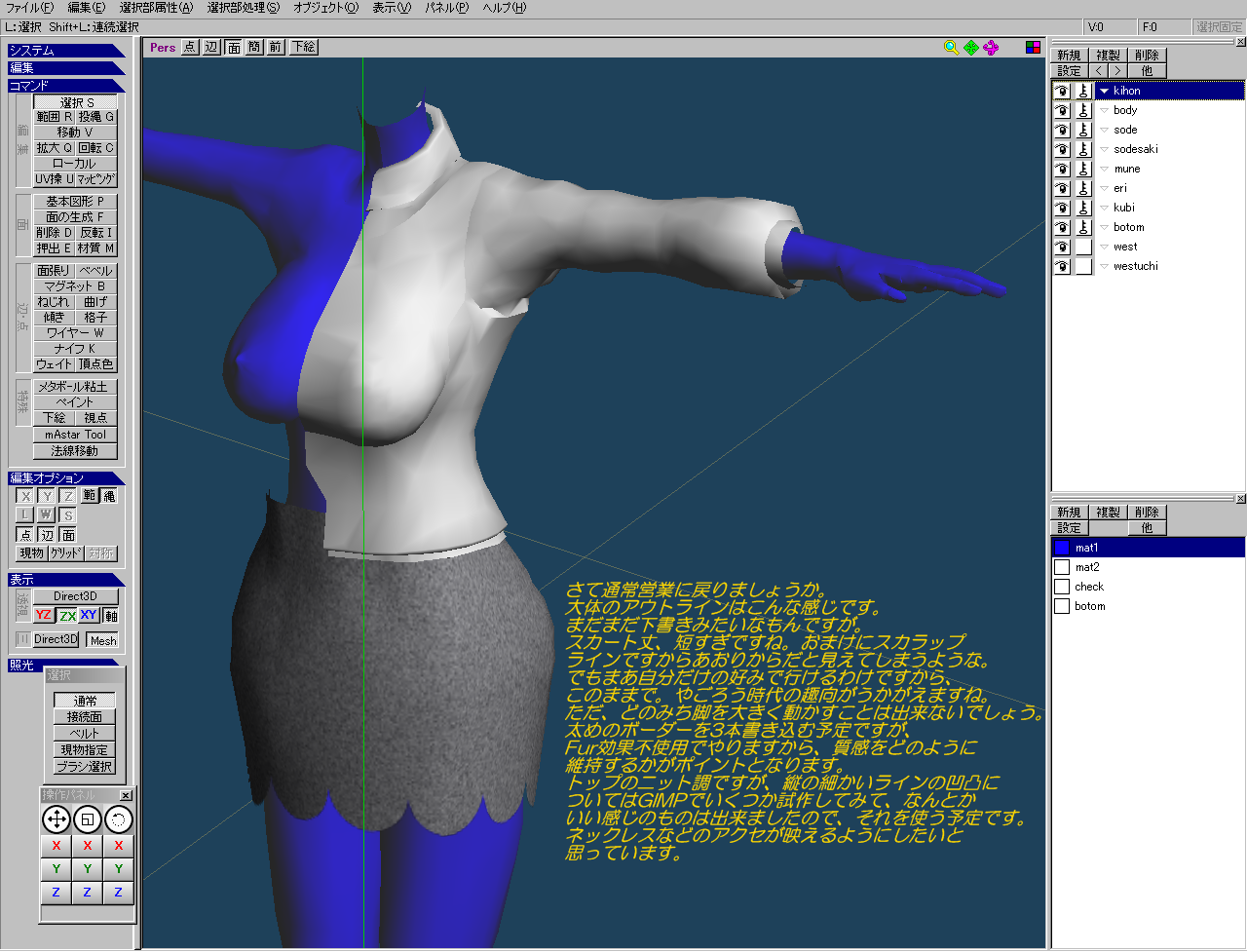Hide the body object via eye icon

click(1062, 110)
